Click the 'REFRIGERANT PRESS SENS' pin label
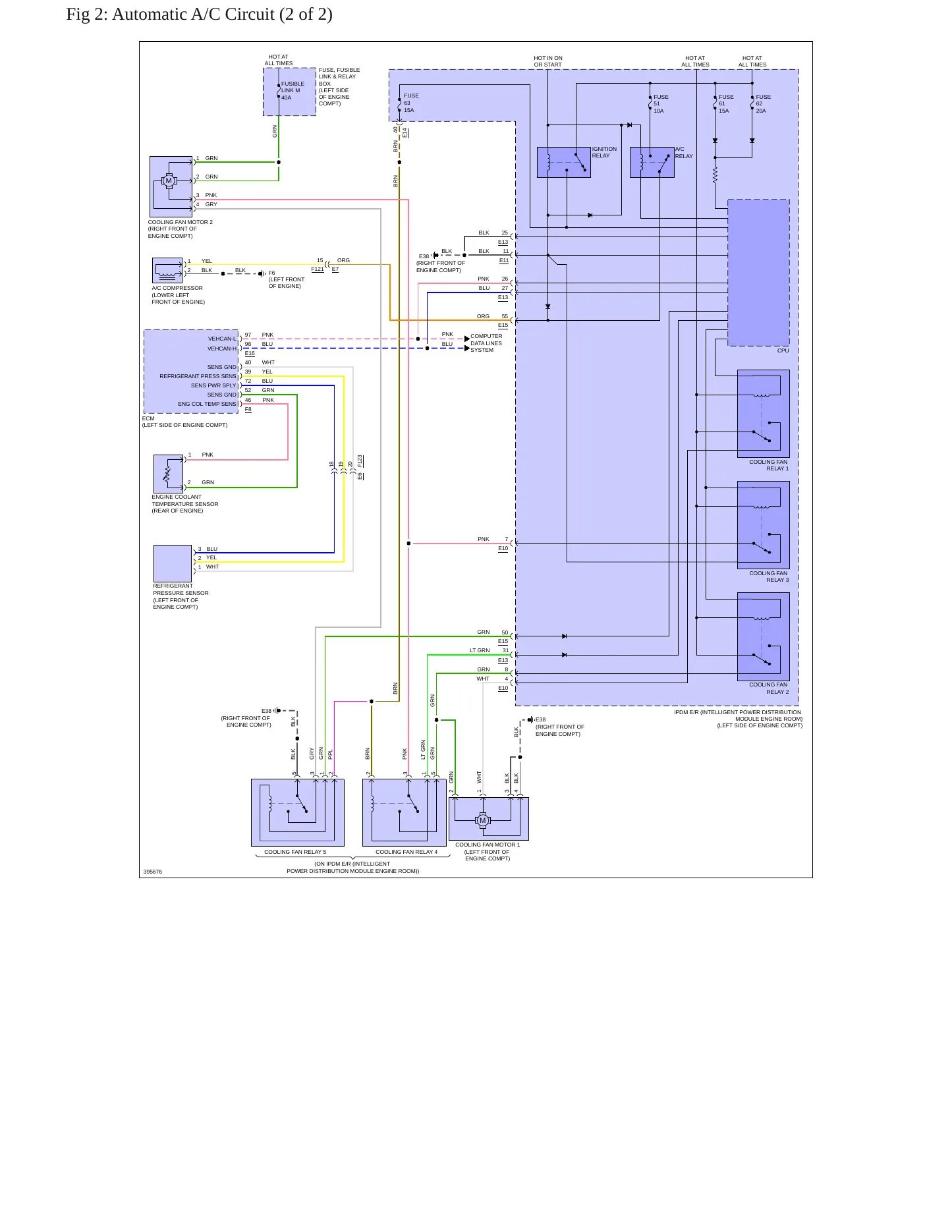This screenshot has height=1232, width=952. [198, 376]
